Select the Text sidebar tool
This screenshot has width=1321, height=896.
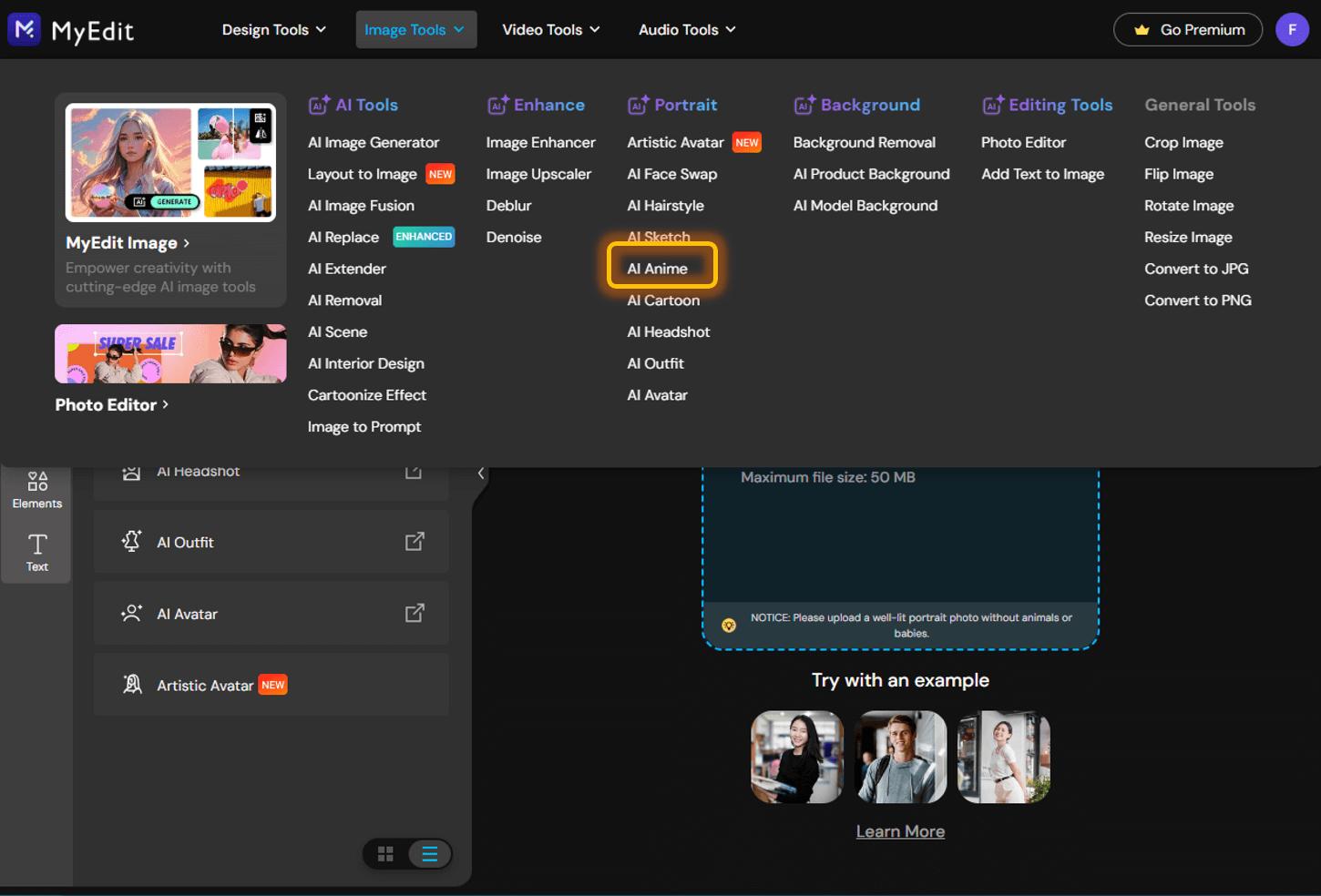coord(37,552)
